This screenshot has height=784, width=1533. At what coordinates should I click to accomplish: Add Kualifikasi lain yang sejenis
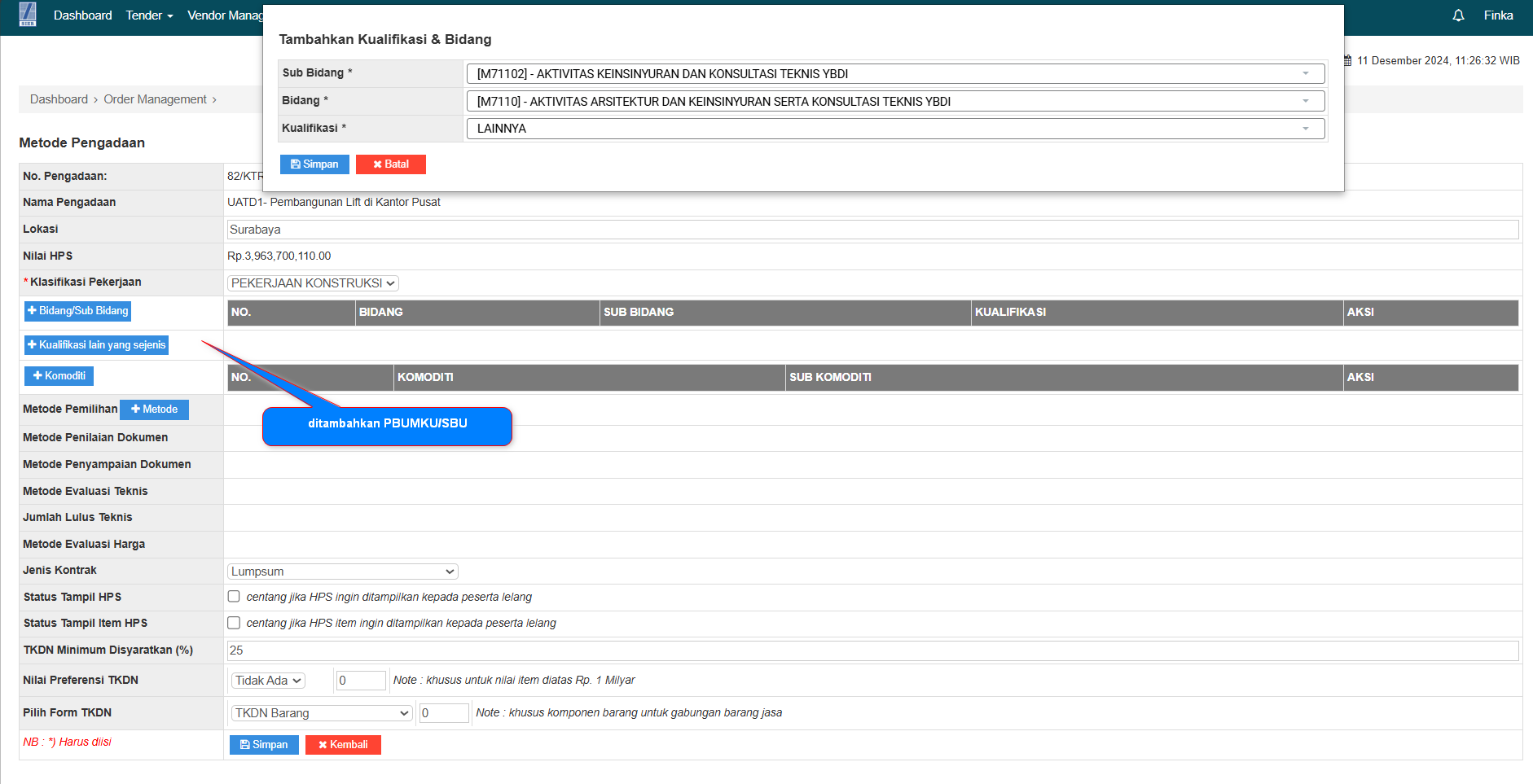pos(96,345)
